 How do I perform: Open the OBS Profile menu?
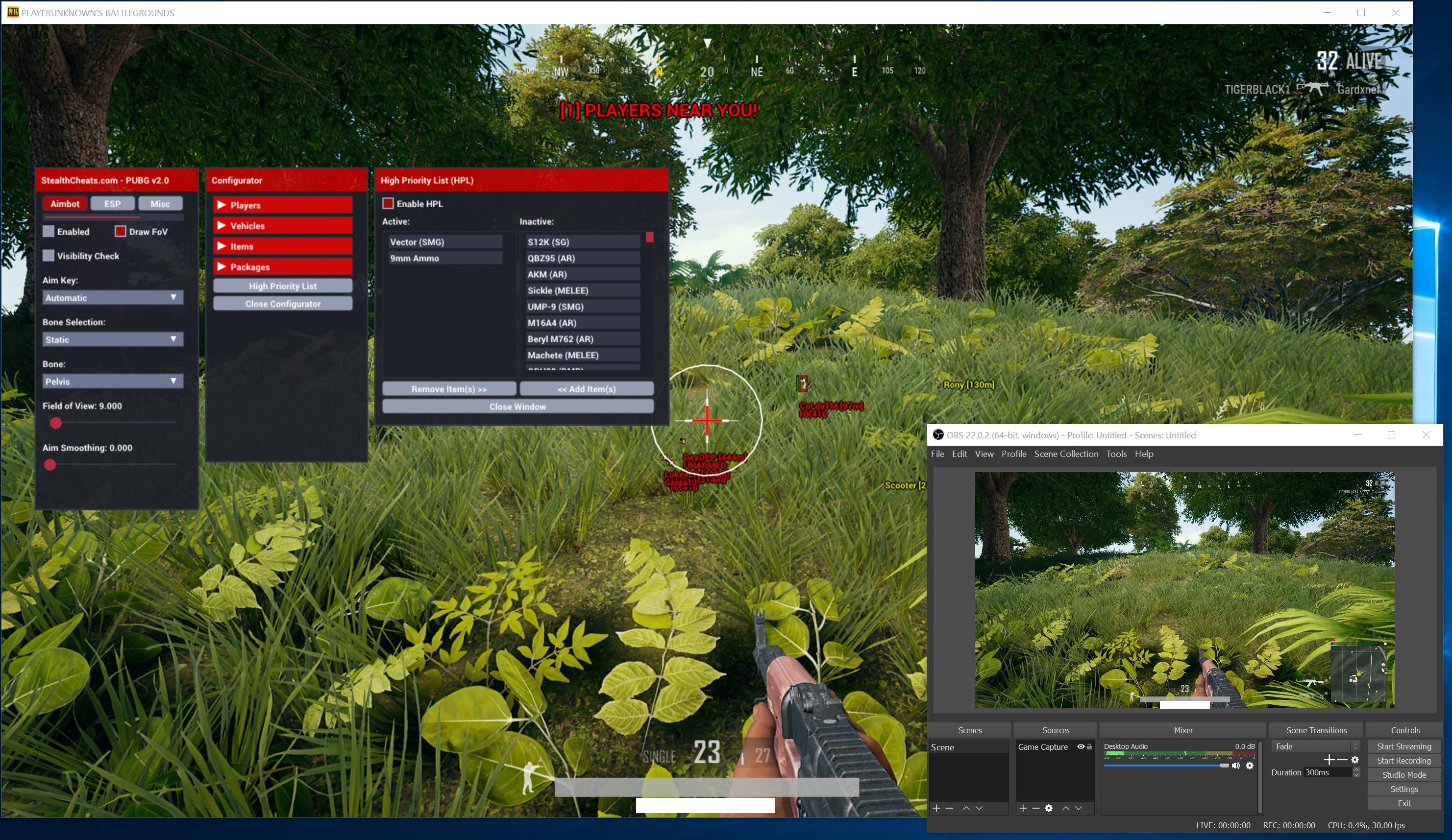click(1014, 454)
